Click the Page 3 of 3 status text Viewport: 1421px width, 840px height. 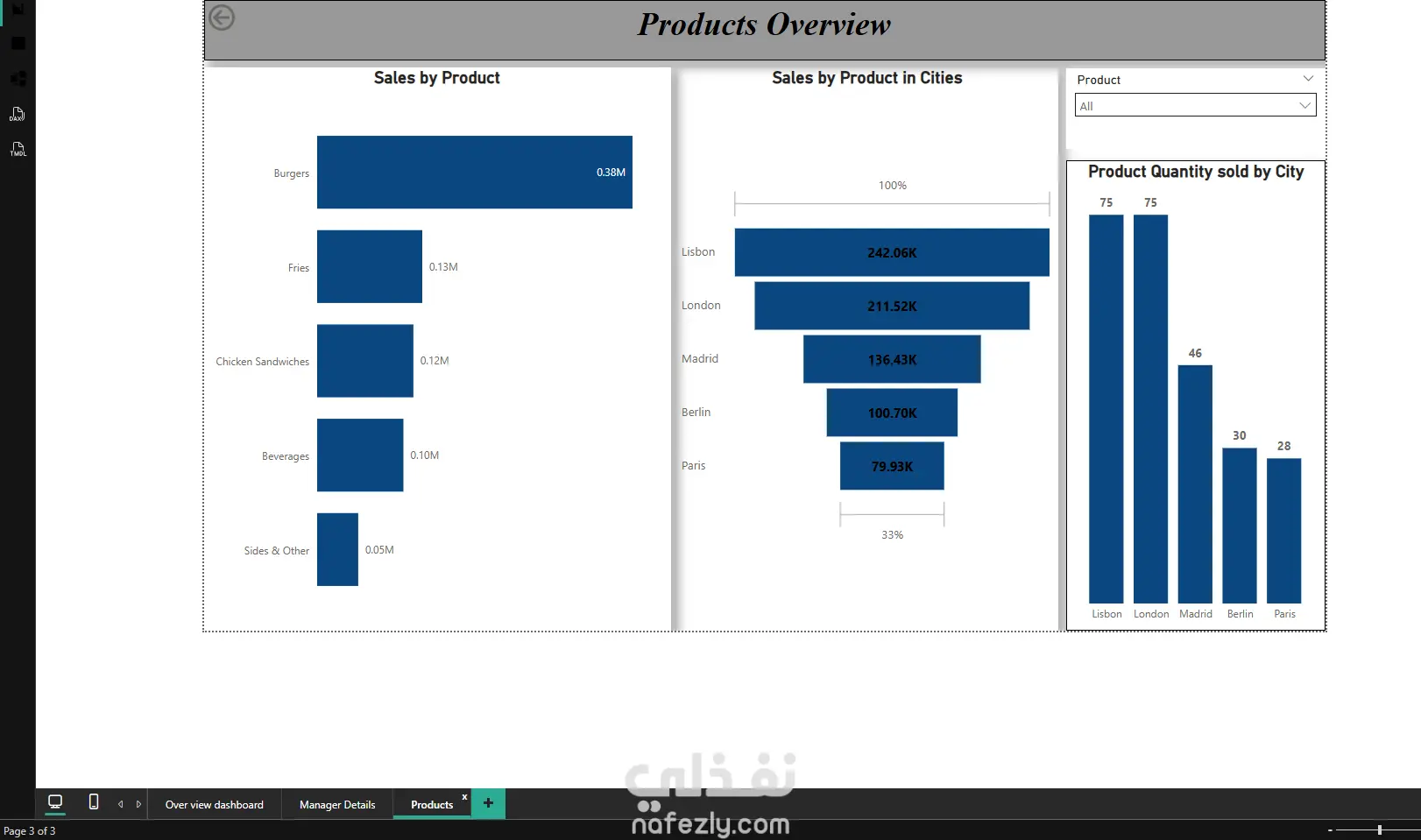click(x=30, y=831)
